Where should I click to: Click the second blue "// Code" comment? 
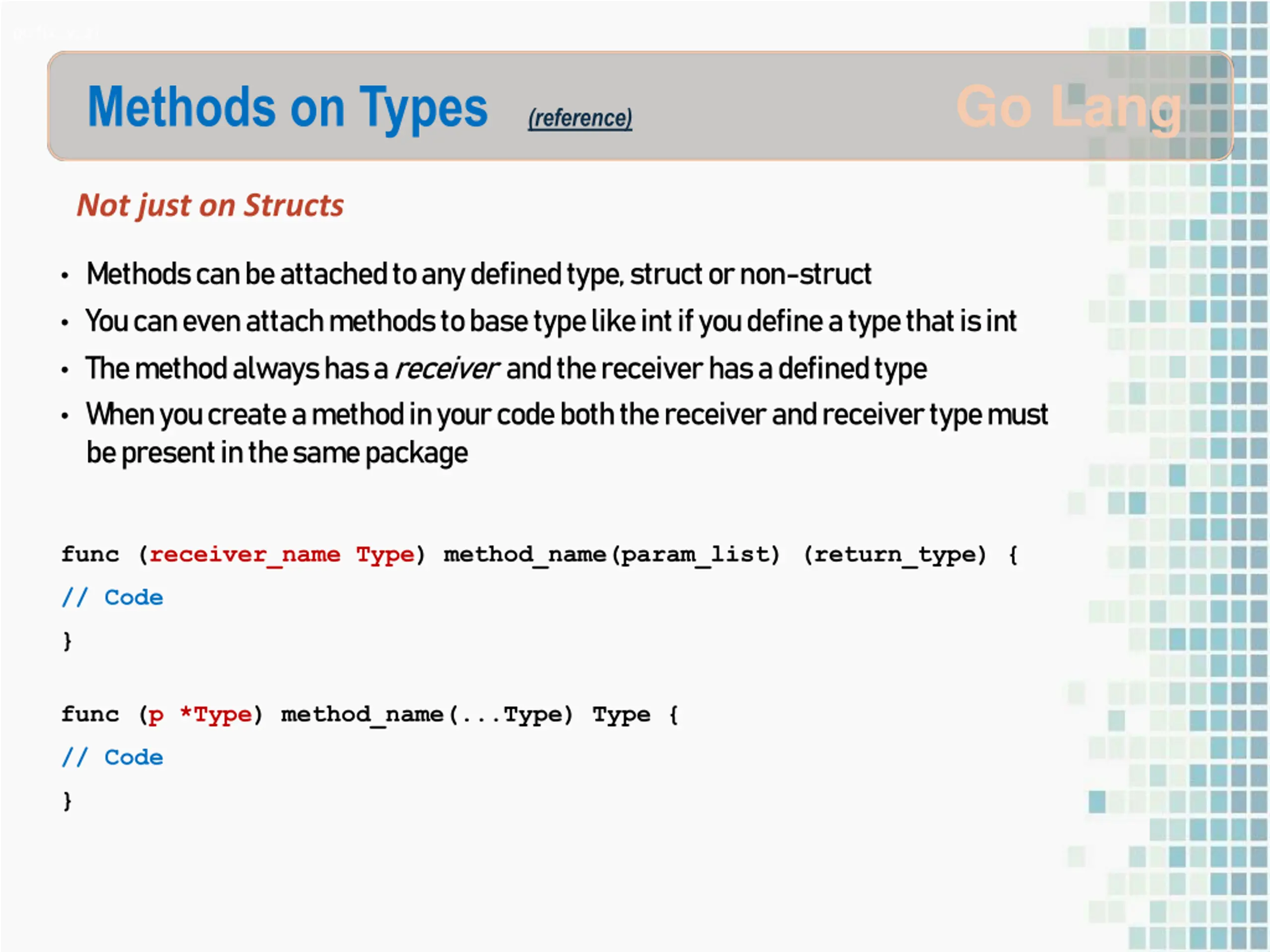(113, 758)
